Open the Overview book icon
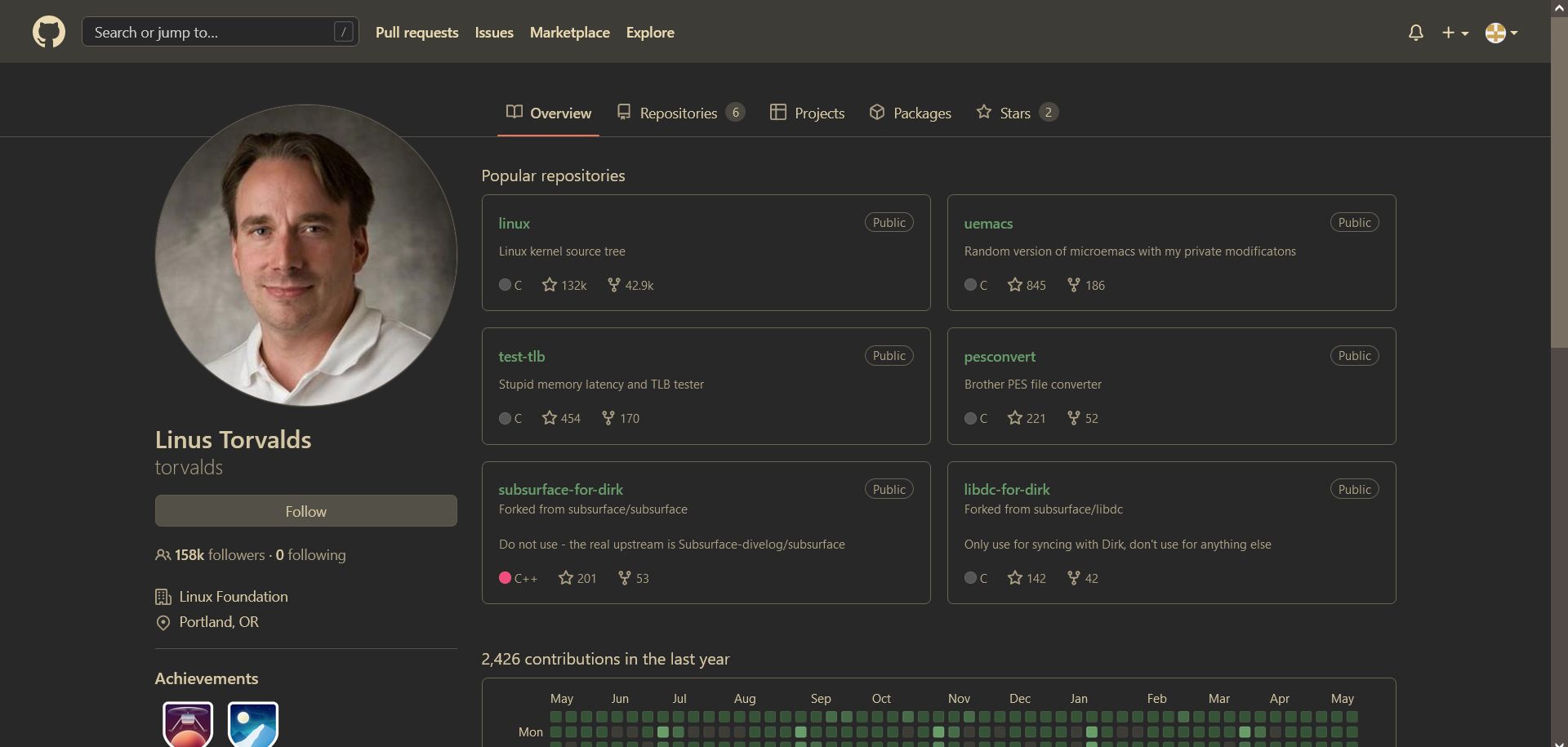 (x=514, y=112)
